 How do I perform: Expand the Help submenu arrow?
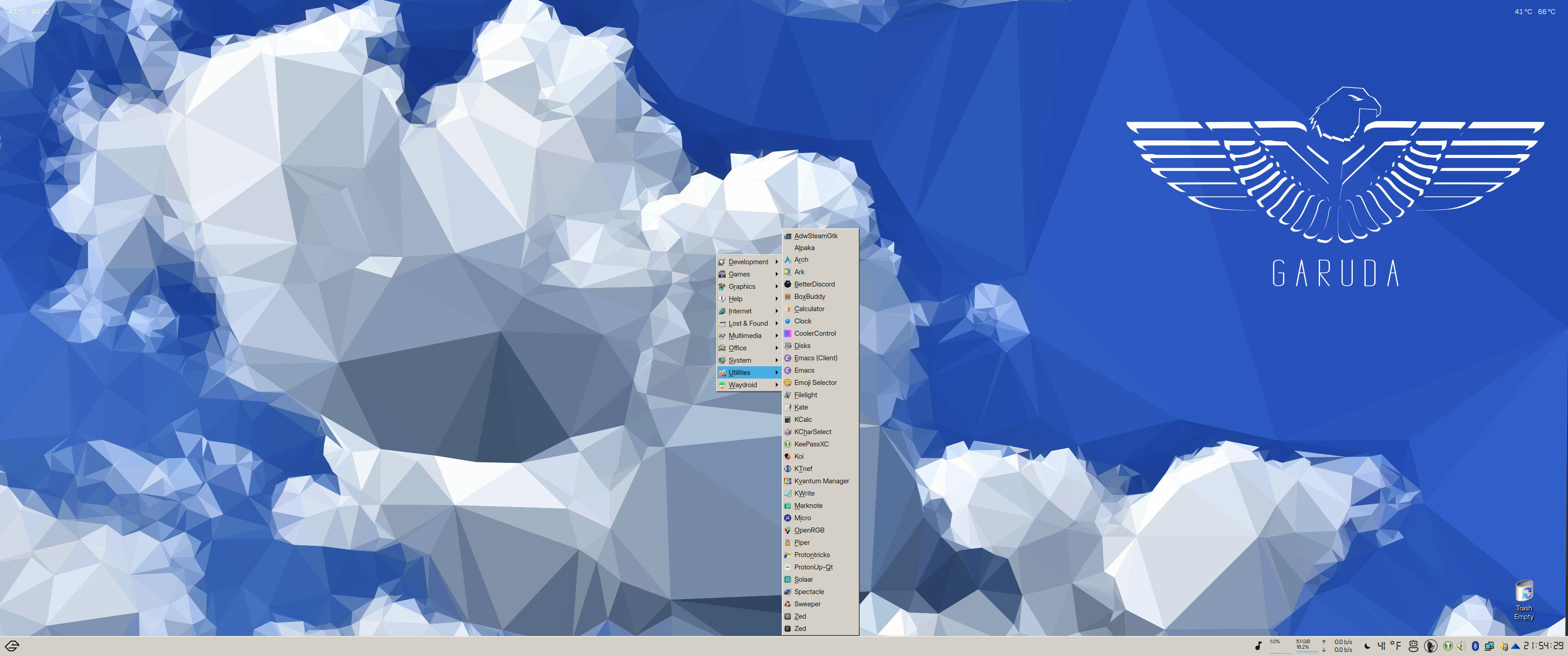777,299
